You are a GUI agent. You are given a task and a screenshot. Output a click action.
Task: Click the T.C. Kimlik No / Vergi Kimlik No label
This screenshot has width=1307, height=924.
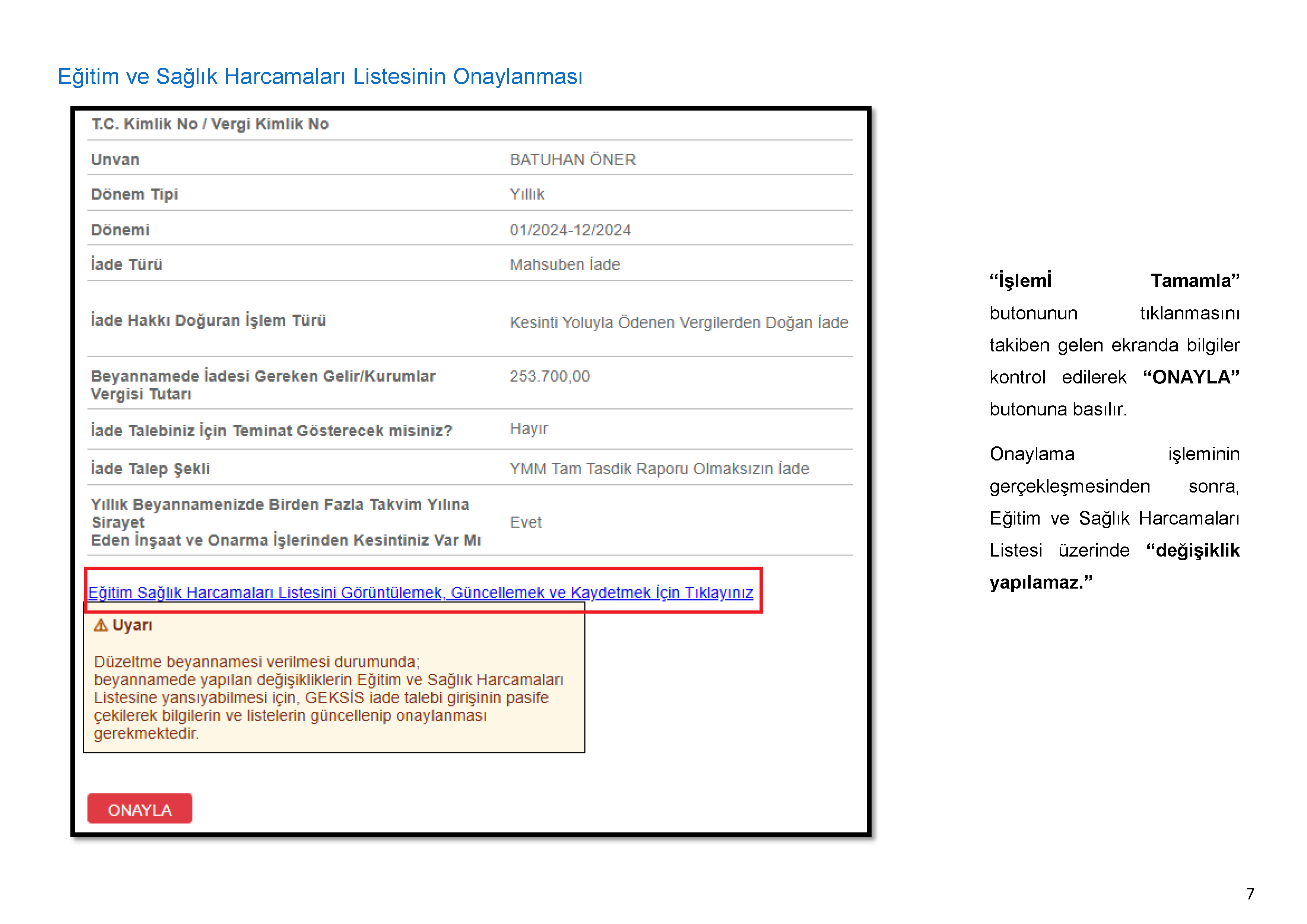pyautogui.click(x=210, y=124)
